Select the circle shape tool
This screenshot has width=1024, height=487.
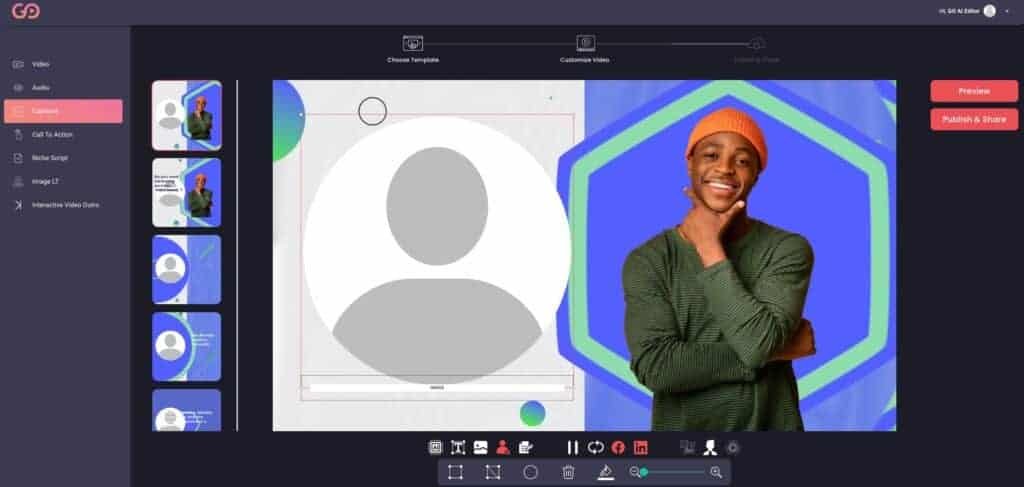pos(530,472)
